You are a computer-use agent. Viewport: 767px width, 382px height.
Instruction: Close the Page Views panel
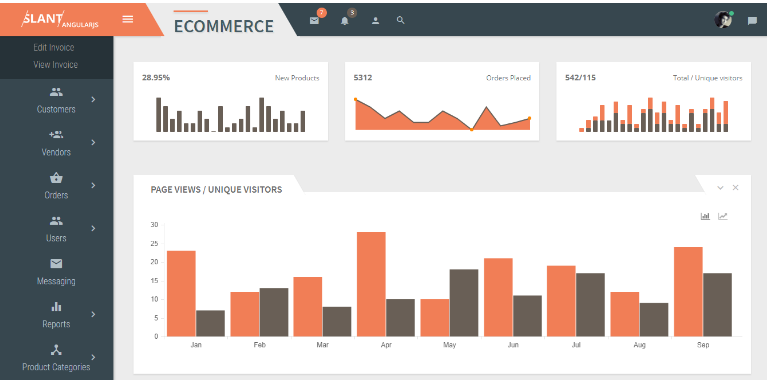735,188
